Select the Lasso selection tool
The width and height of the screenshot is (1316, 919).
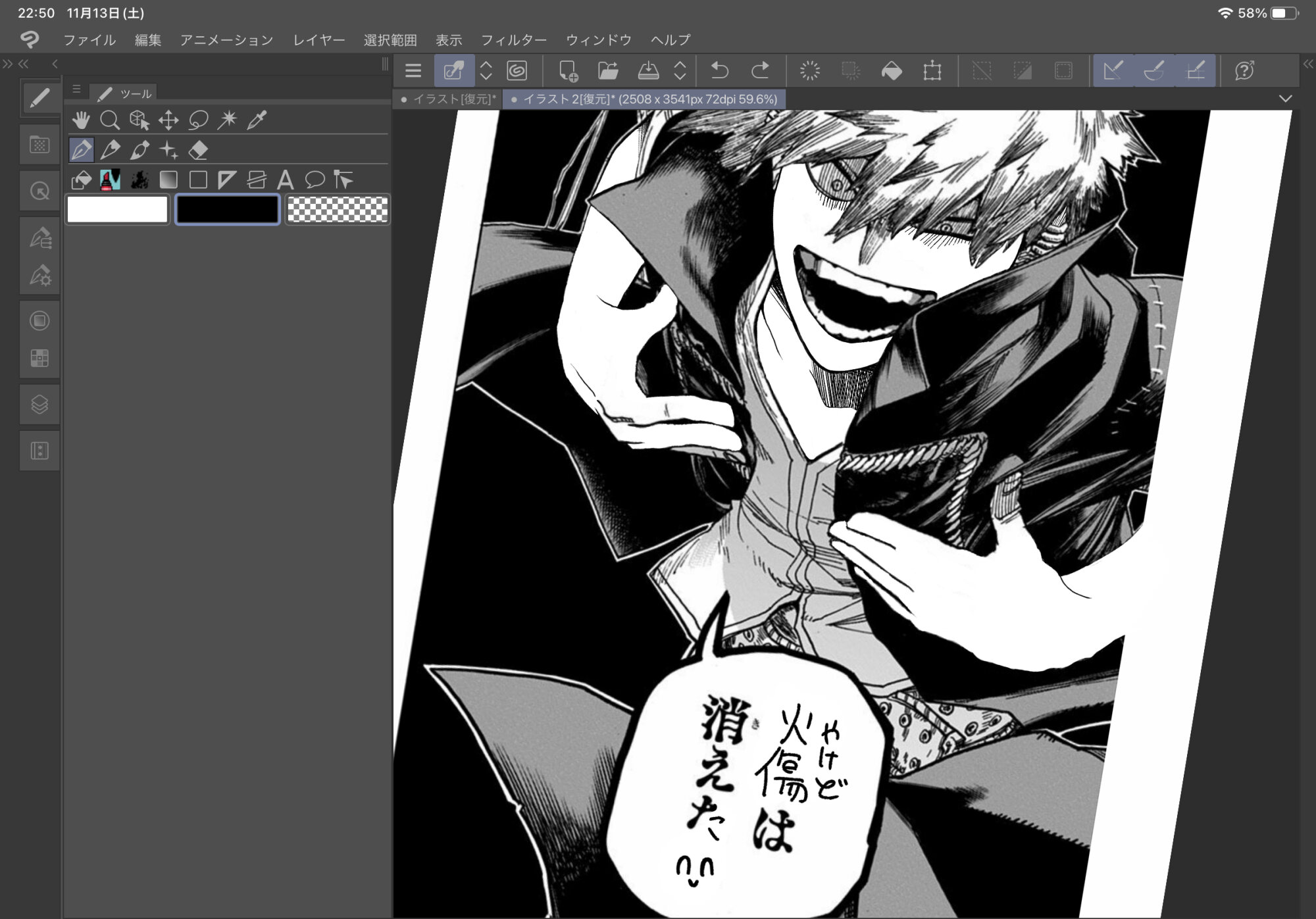[x=198, y=120]
